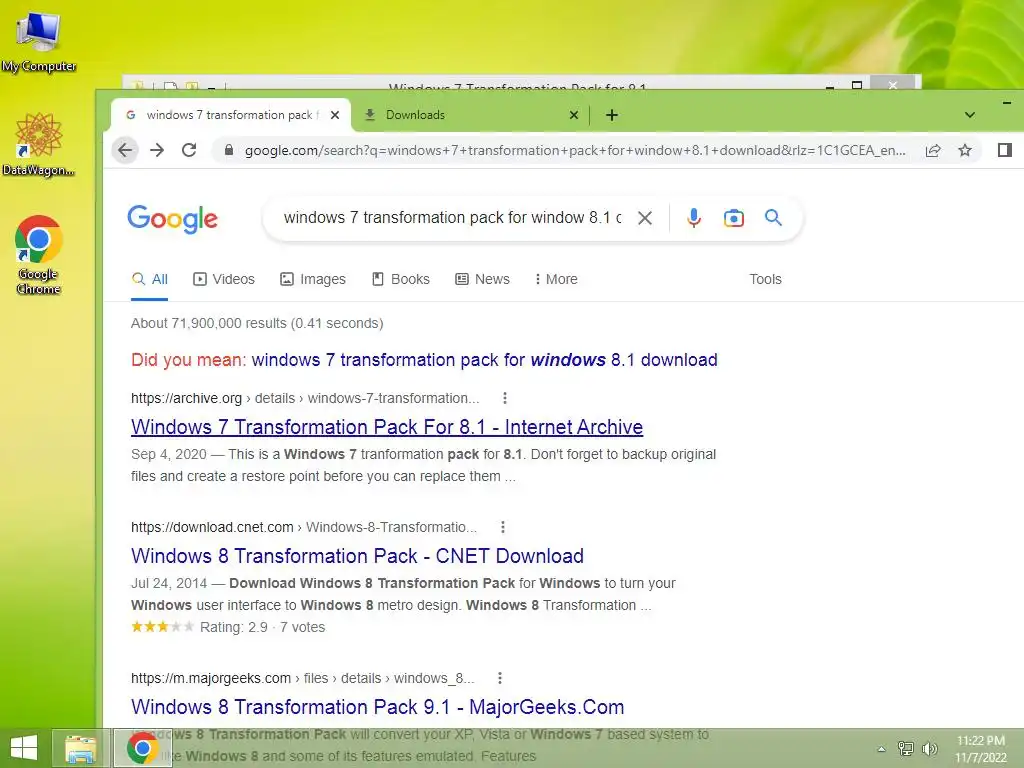
Task: Search by image with the camera icon
Action: [733, 217]
